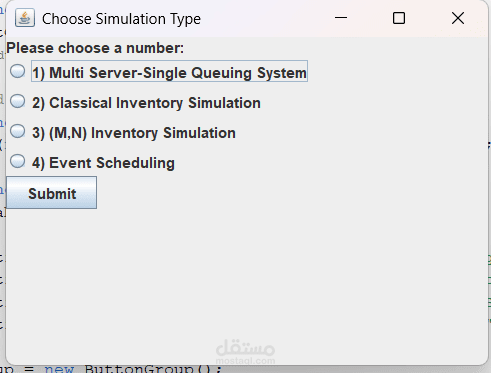Click the blue "new" keyword in background code
Image resolution: width=491 pixels, height=373 pixels.
[59, 369]
